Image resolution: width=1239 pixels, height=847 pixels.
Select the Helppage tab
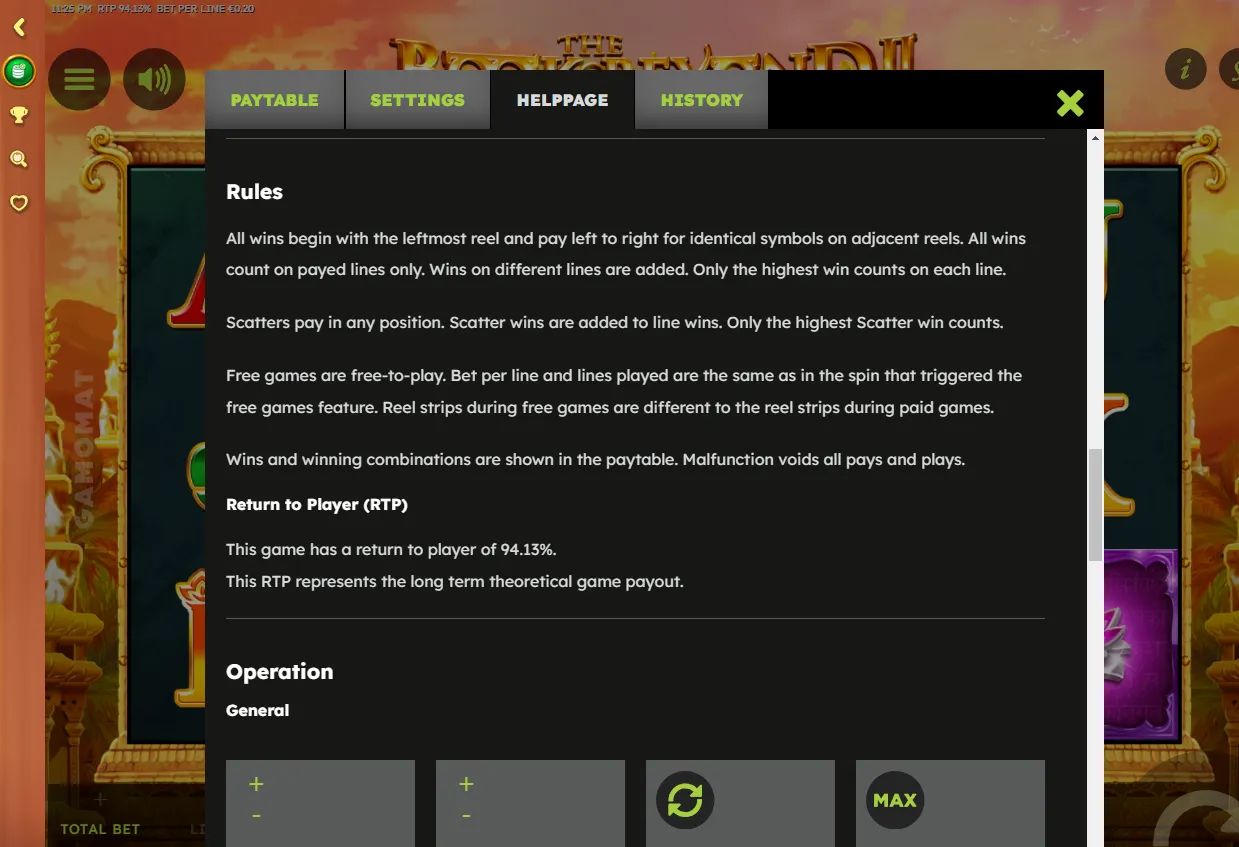562,100
